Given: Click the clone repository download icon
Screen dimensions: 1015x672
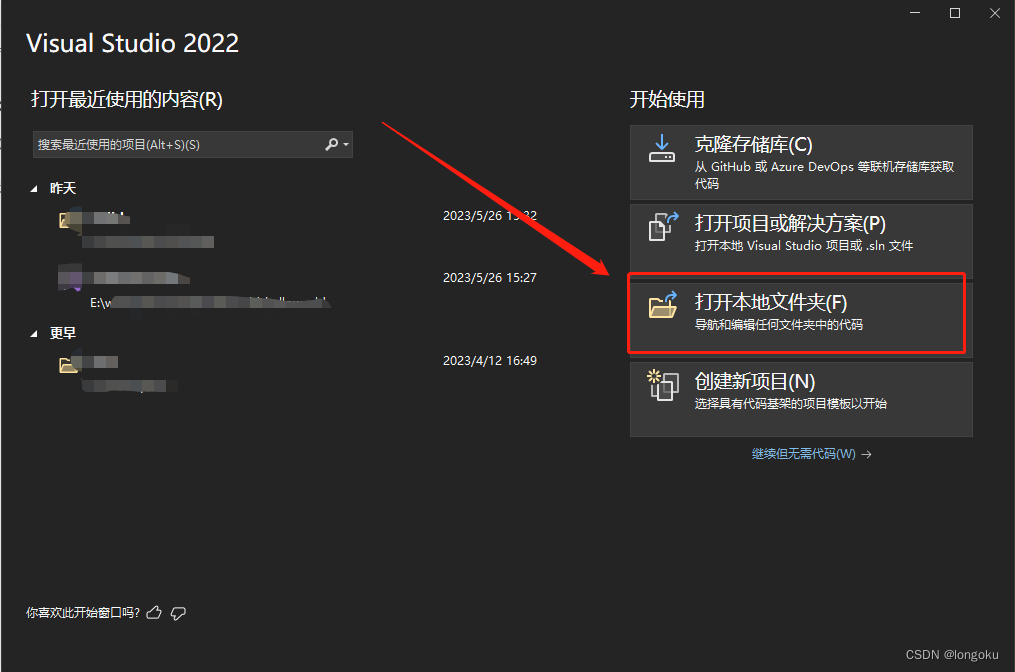Looking at the screenshot, I should tap(662, 148).
